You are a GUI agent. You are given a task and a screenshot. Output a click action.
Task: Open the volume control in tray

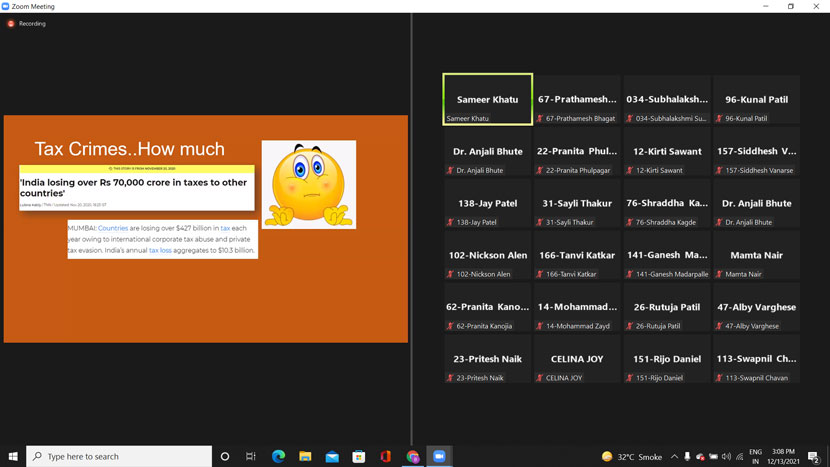pyautogui.click(x=726, y=456)
